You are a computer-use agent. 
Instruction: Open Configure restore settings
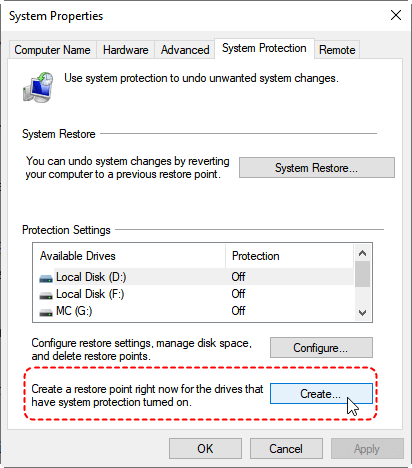(x=321, y=348)
